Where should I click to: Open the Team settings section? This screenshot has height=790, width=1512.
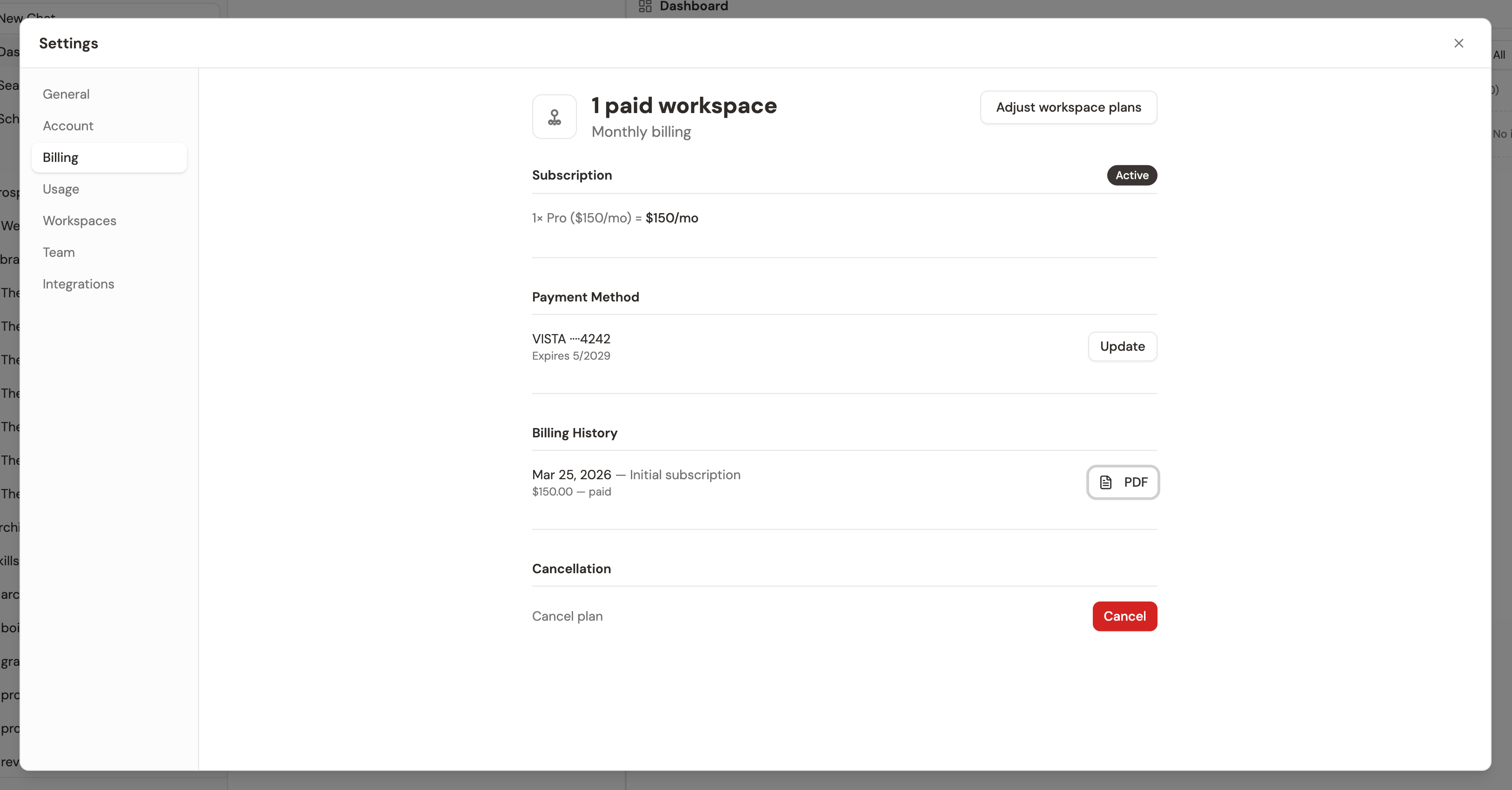59,252
